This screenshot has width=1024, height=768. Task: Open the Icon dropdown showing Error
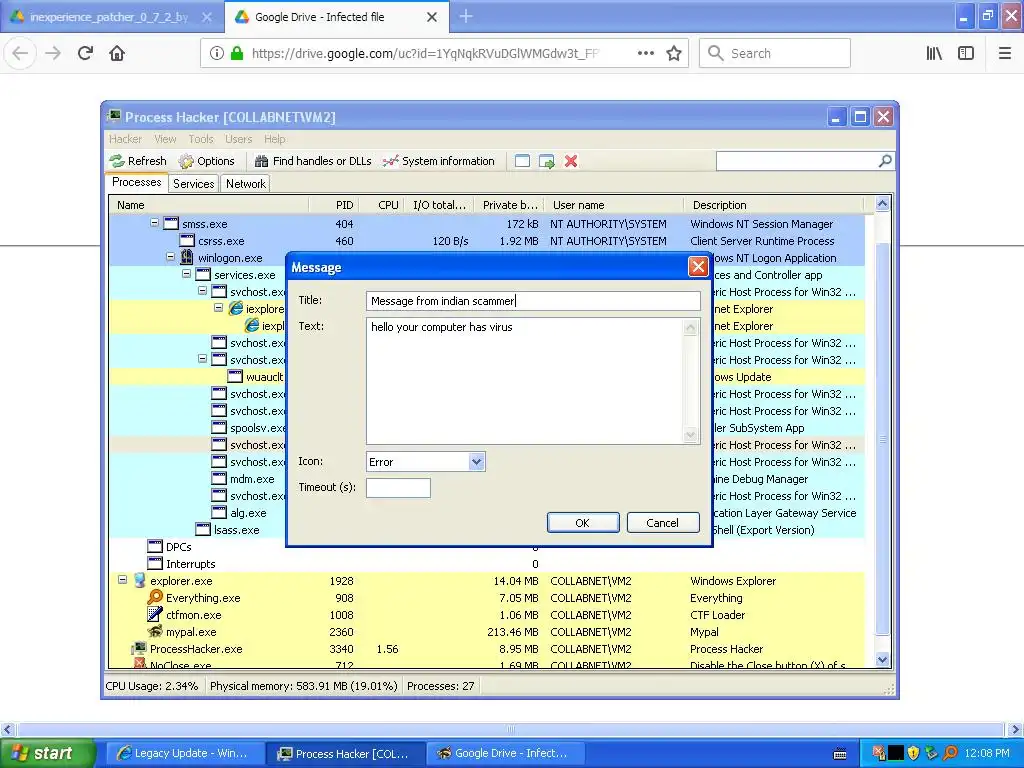[476, 462]
